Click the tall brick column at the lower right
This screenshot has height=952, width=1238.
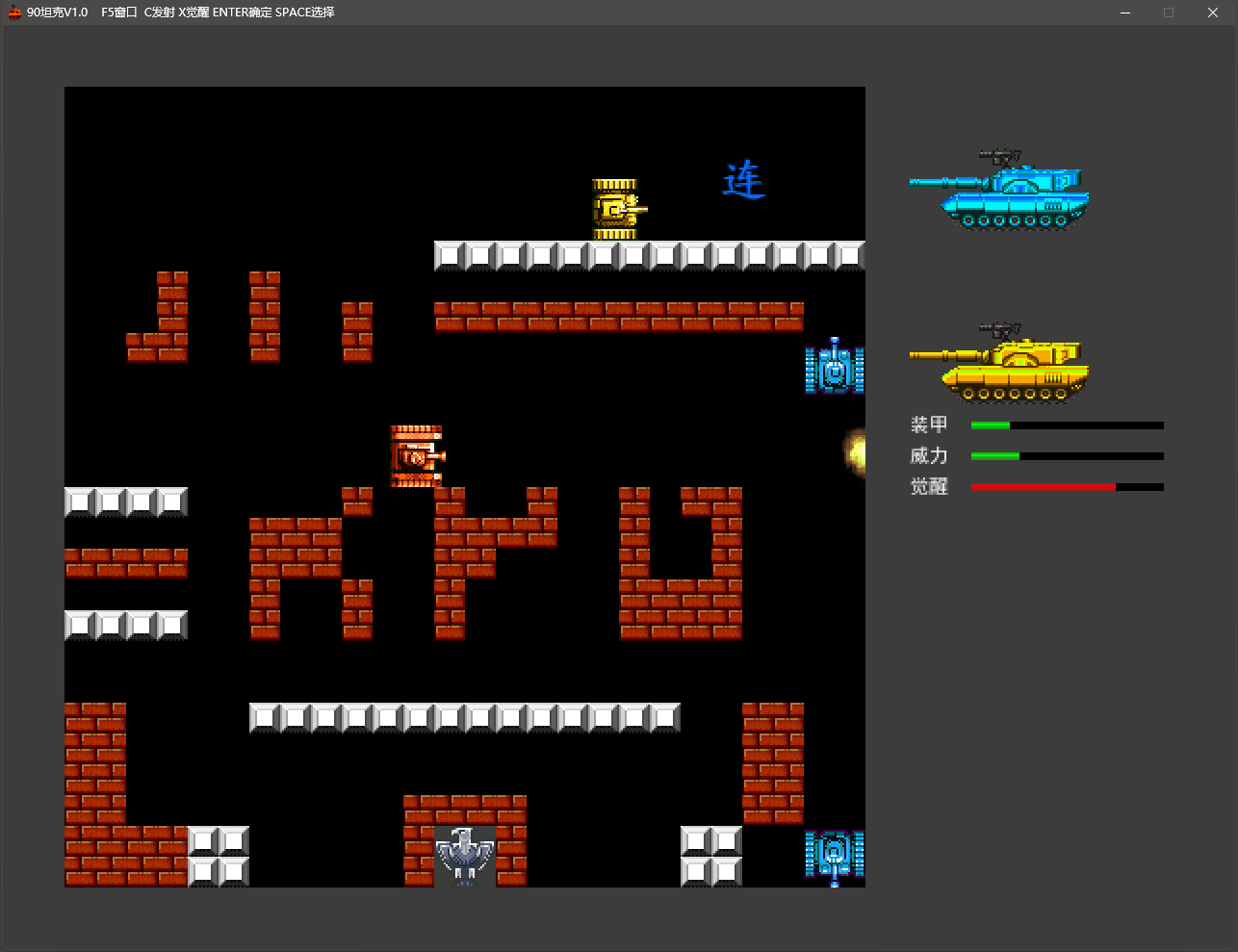coord(773,763)
